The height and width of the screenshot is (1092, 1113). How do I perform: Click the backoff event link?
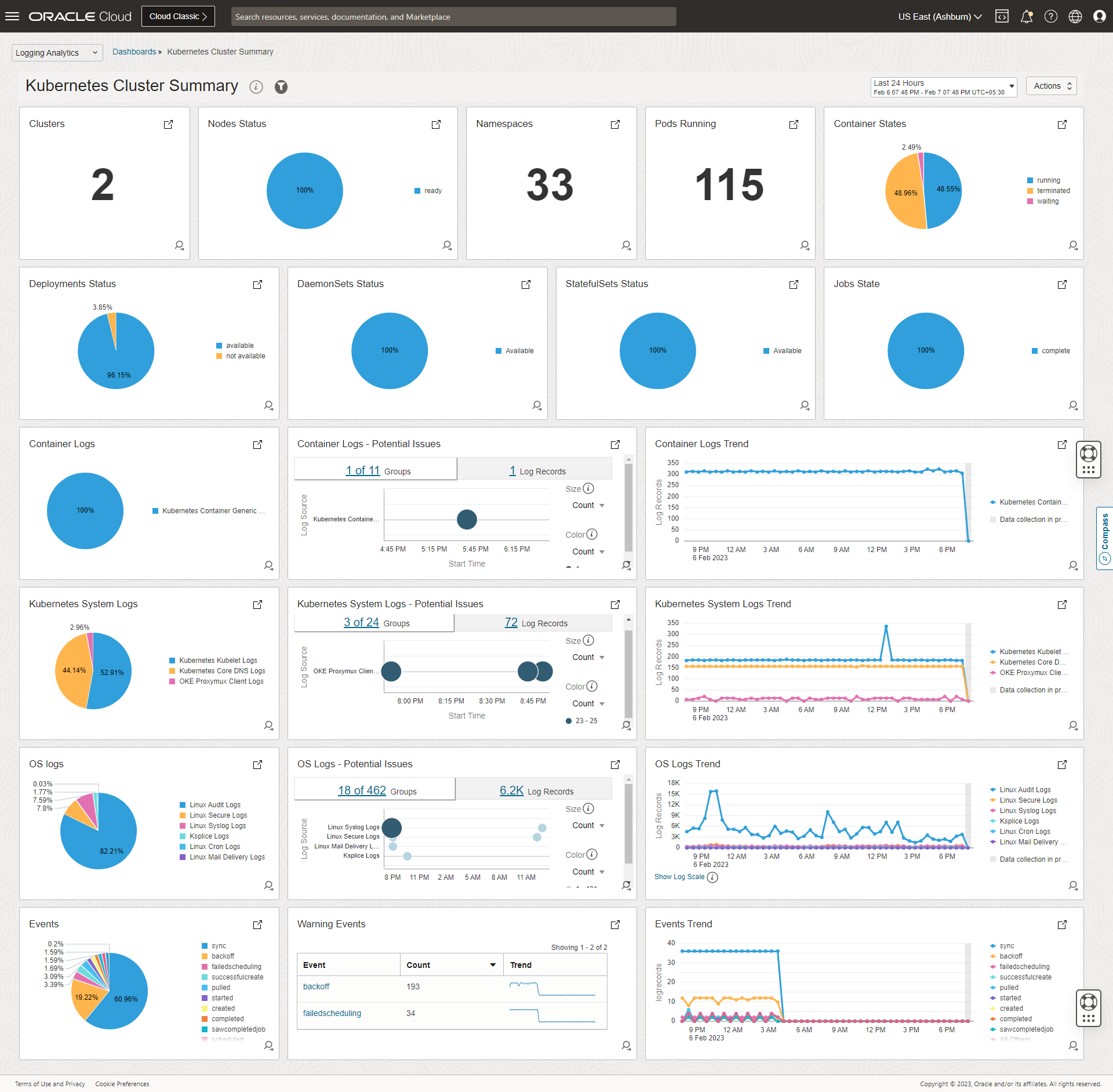coord(316,986)
